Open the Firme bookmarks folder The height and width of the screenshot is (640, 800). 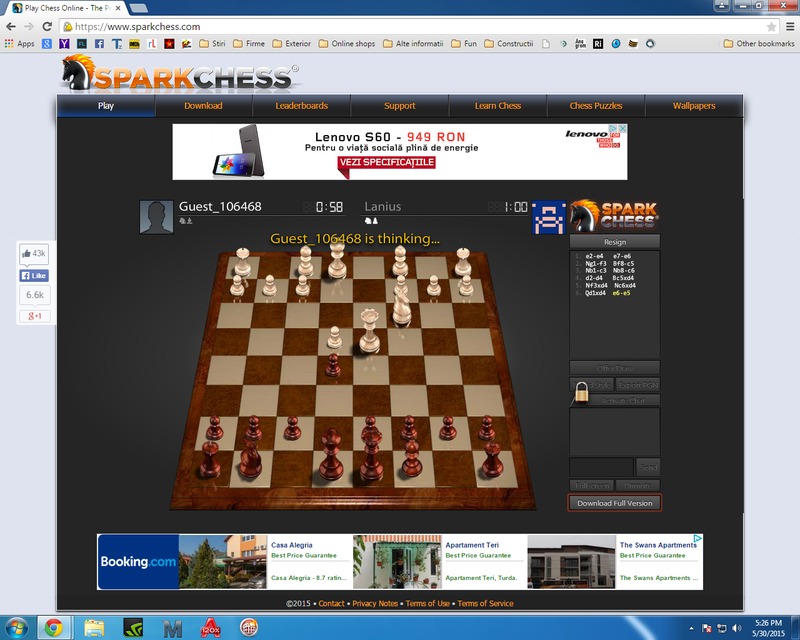coord(249,44)
